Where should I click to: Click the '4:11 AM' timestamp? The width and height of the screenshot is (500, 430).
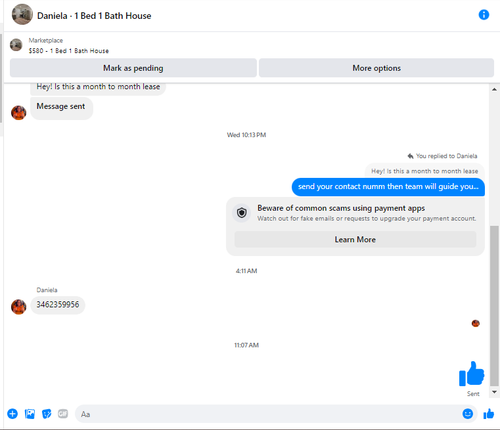[x=246, y=271]
